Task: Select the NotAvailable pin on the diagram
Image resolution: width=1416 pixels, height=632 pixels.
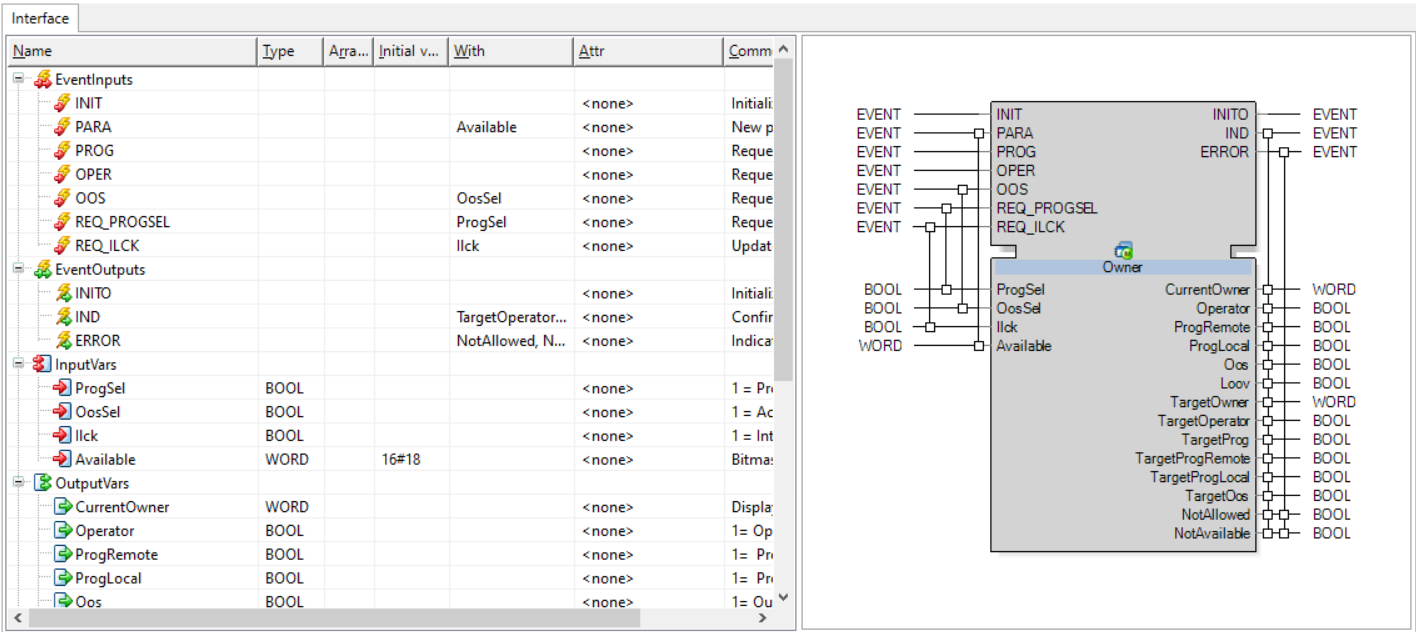Action: point(1212,533)
